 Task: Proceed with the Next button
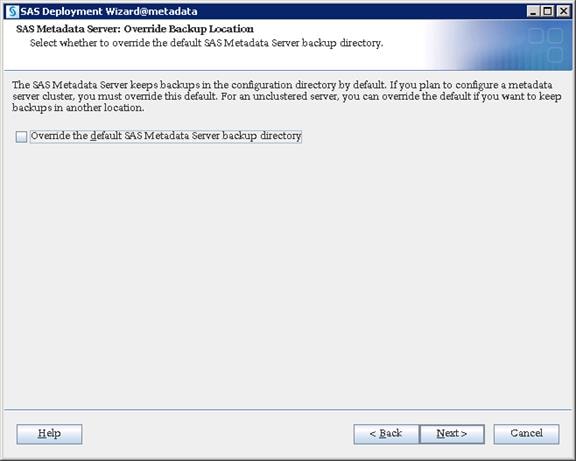tap(452, 434)
